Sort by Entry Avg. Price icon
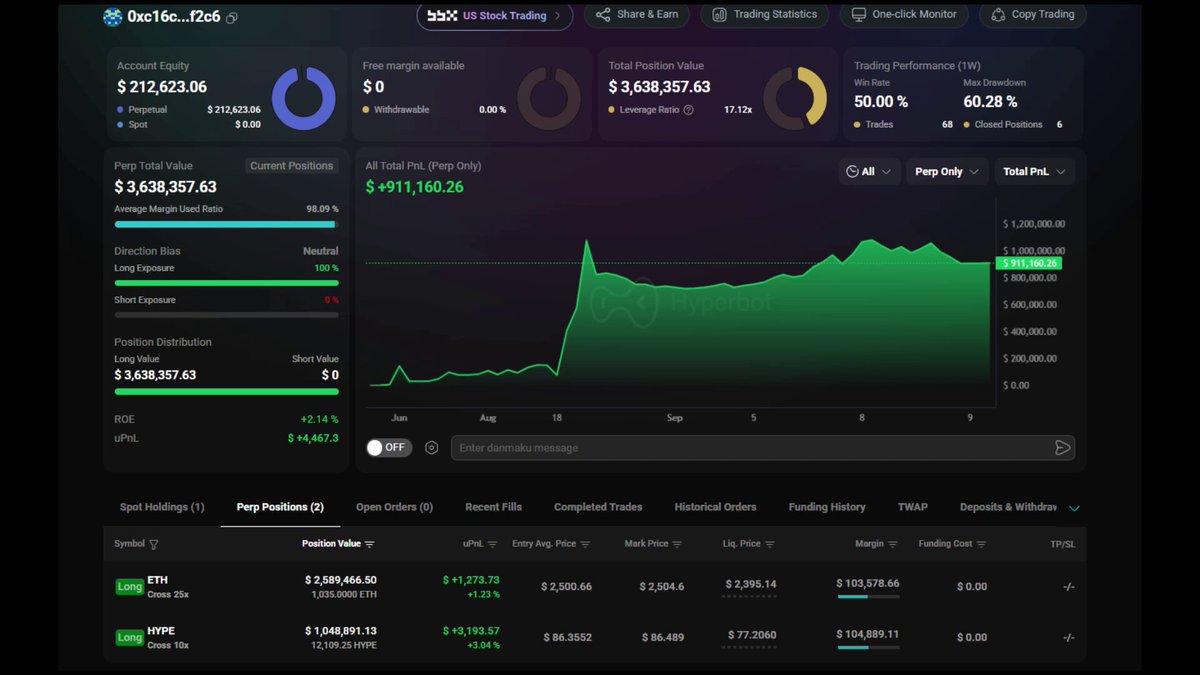 (585, 544)
